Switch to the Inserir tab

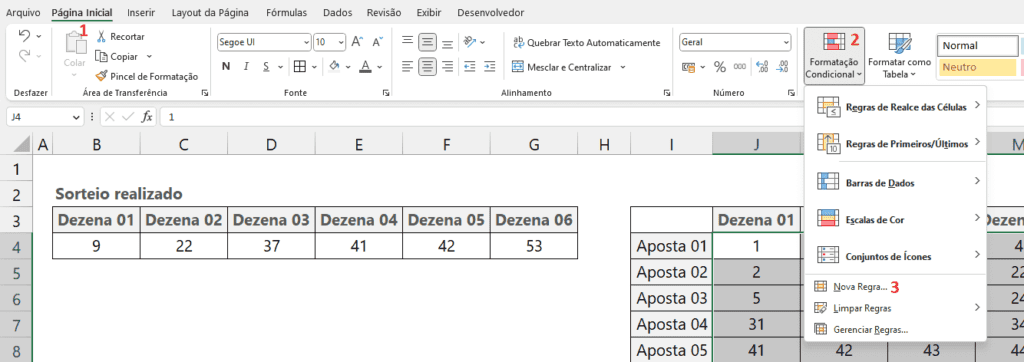click(141, 12)
